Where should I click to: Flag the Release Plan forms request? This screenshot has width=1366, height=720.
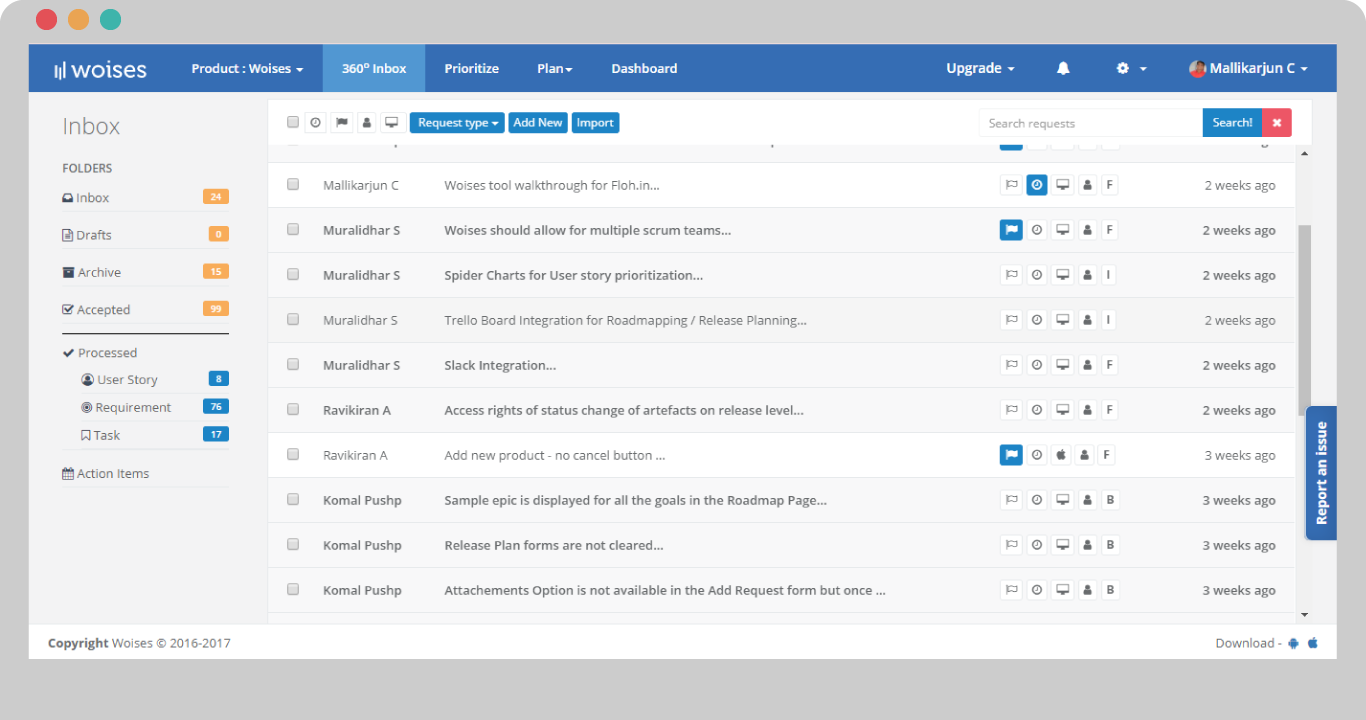click(x=1011, y=545)
